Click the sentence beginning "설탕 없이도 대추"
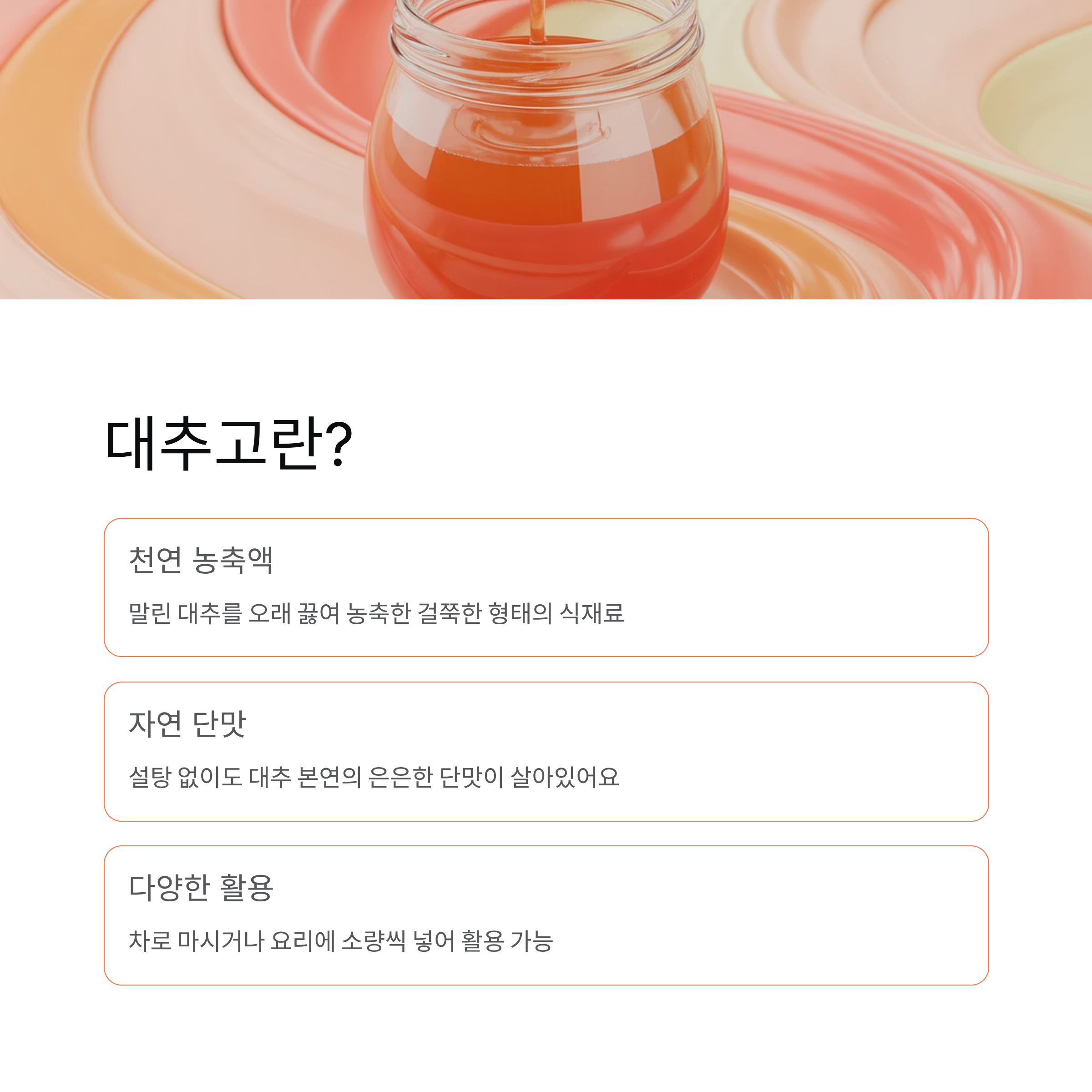 tap(374, 778)
